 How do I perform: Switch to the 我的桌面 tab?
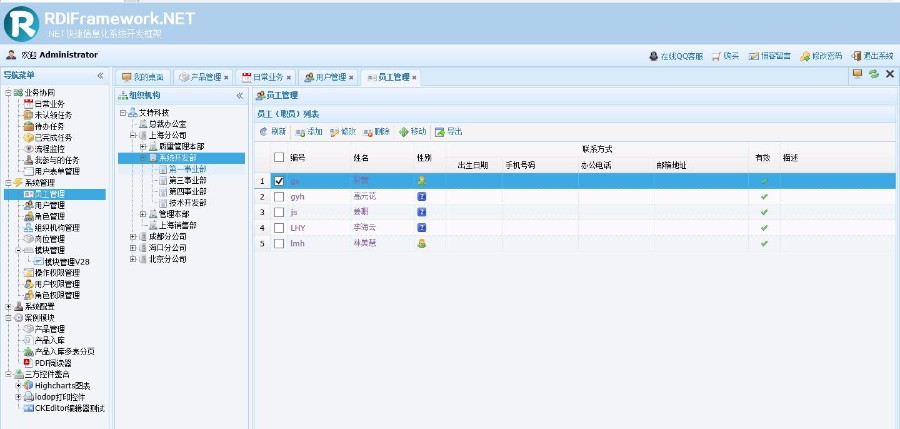click(143, 77)
